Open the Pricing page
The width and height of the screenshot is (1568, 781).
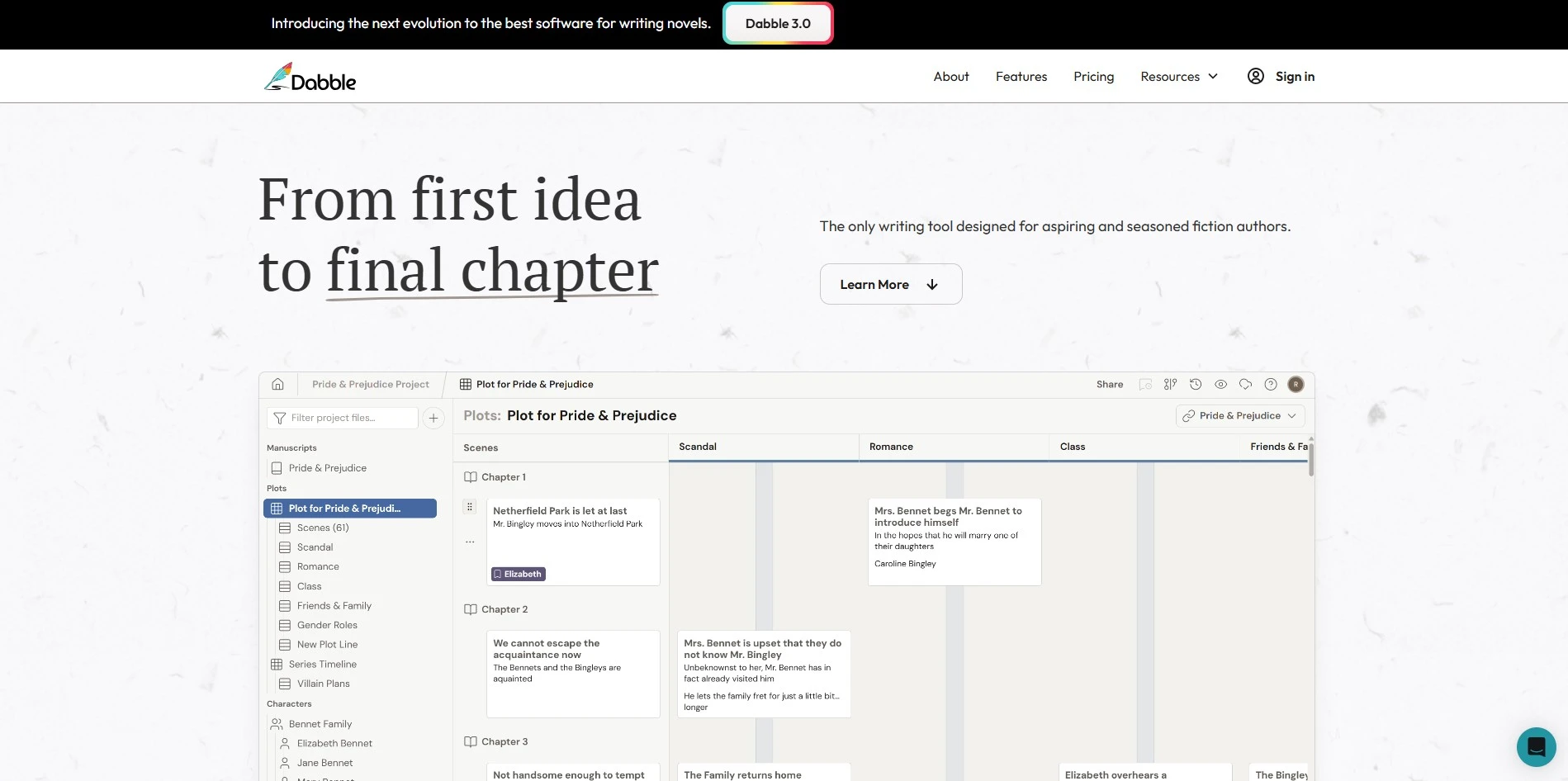(x=1093, y=76)
